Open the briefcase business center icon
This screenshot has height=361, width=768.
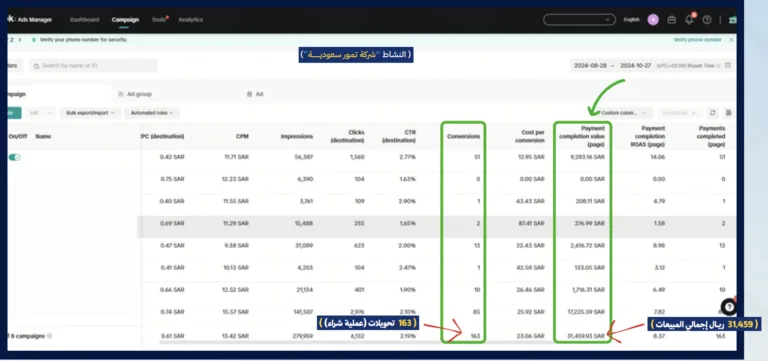point(672,20)
